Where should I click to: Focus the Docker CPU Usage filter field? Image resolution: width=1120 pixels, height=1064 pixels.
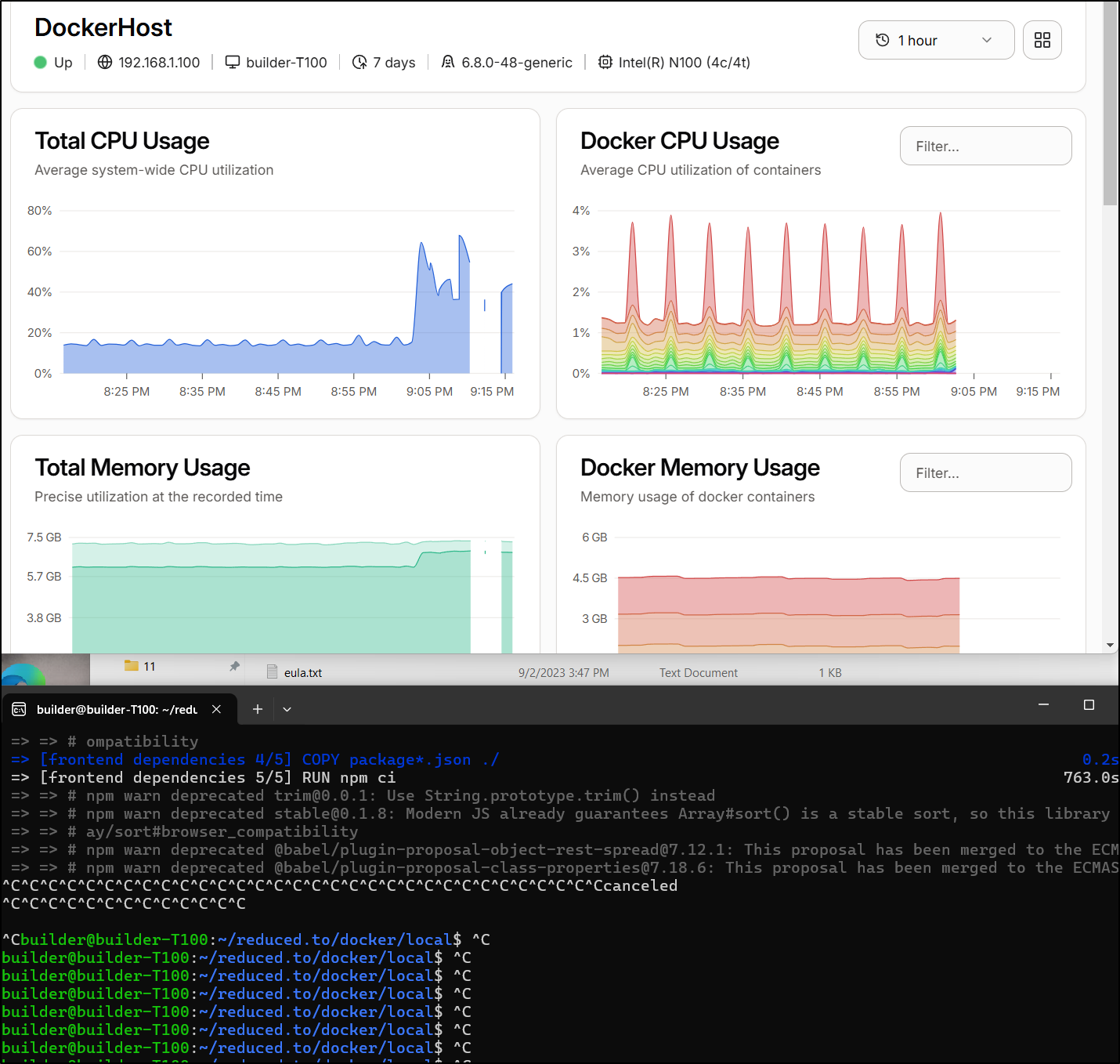[x=985, y=146]
